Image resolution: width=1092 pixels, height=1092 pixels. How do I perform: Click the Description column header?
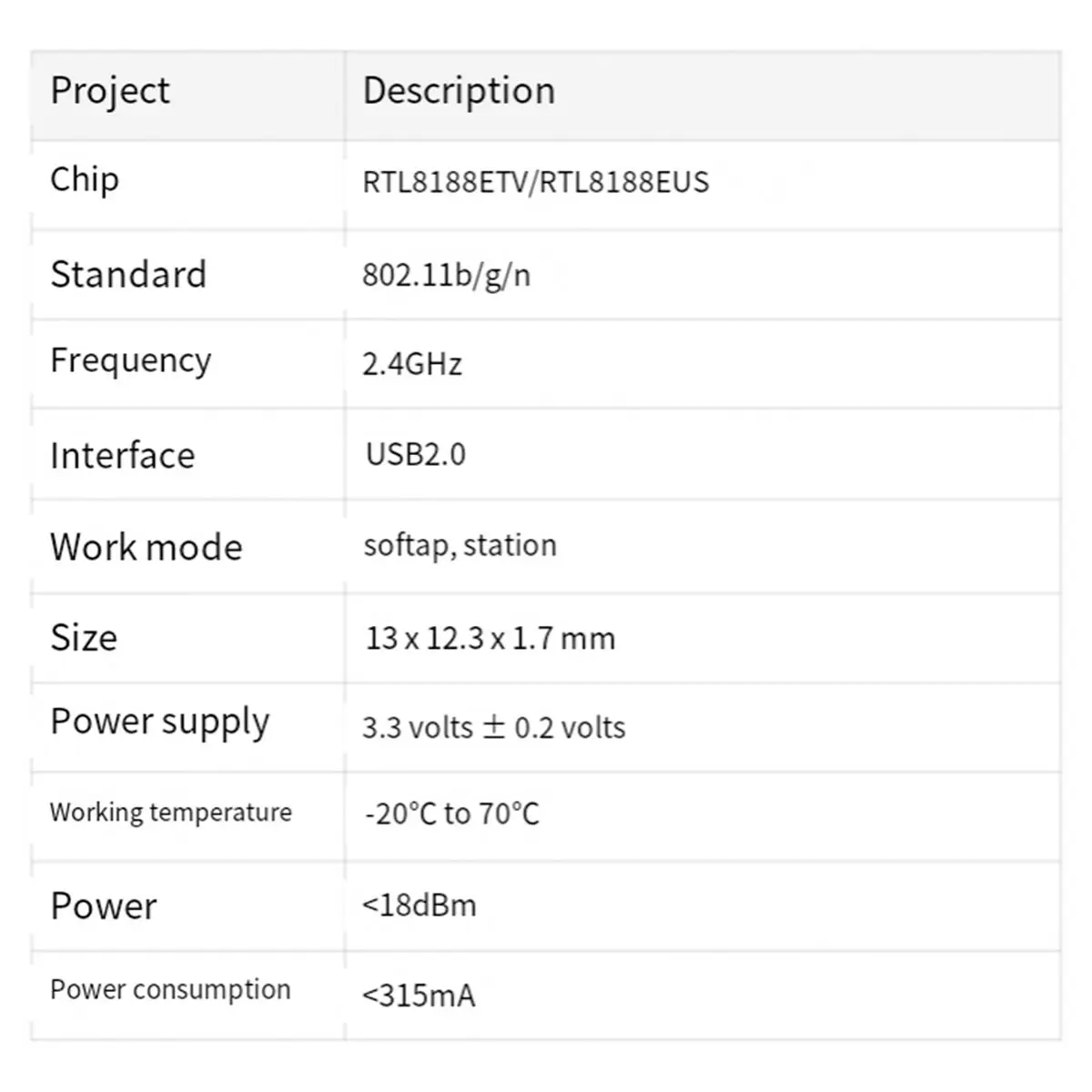coord(459,92)
